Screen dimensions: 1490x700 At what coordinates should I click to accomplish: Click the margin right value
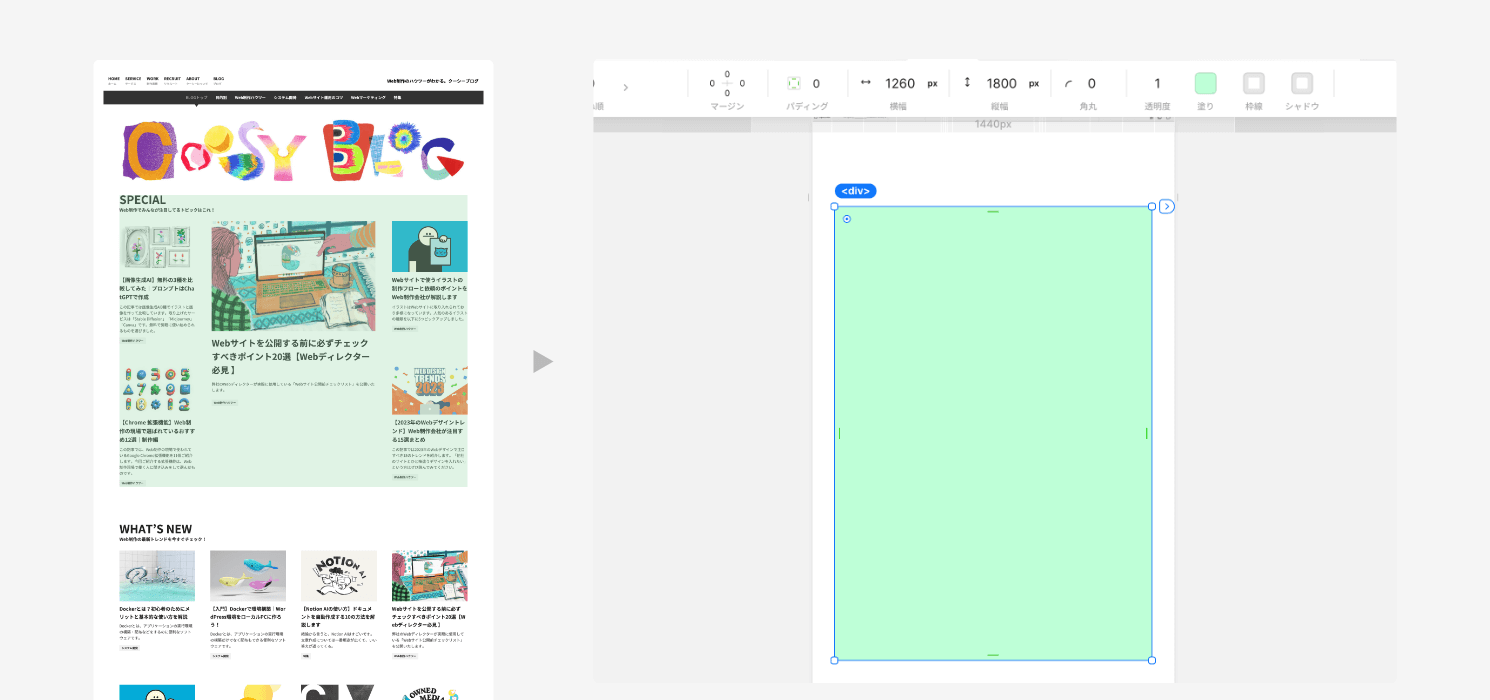point(742,83)
